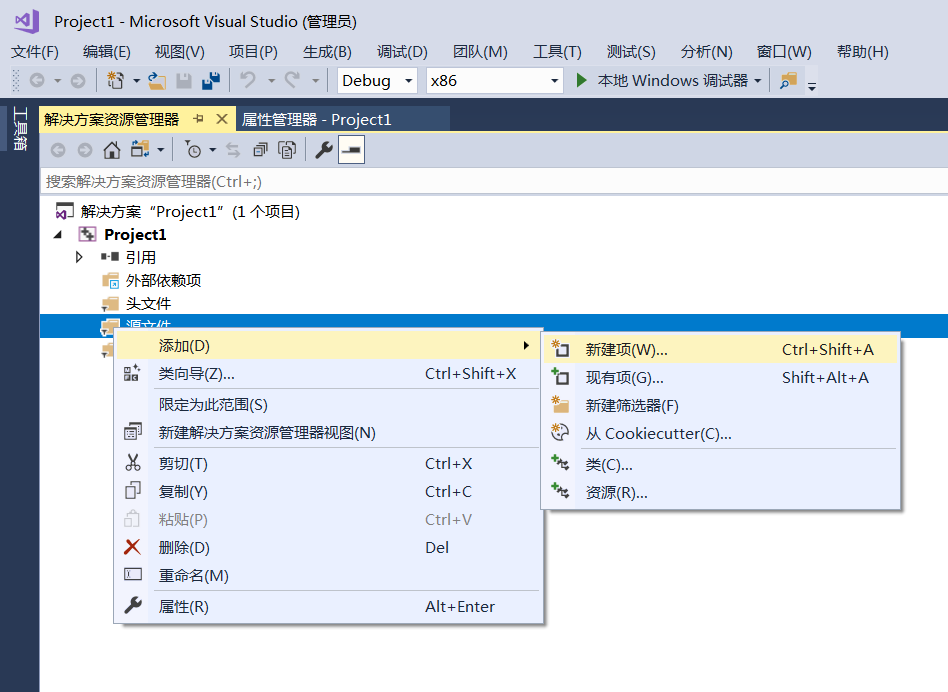Choose 类向导(Z)... from context menu
948x692 pixels.
coord(328,373)
